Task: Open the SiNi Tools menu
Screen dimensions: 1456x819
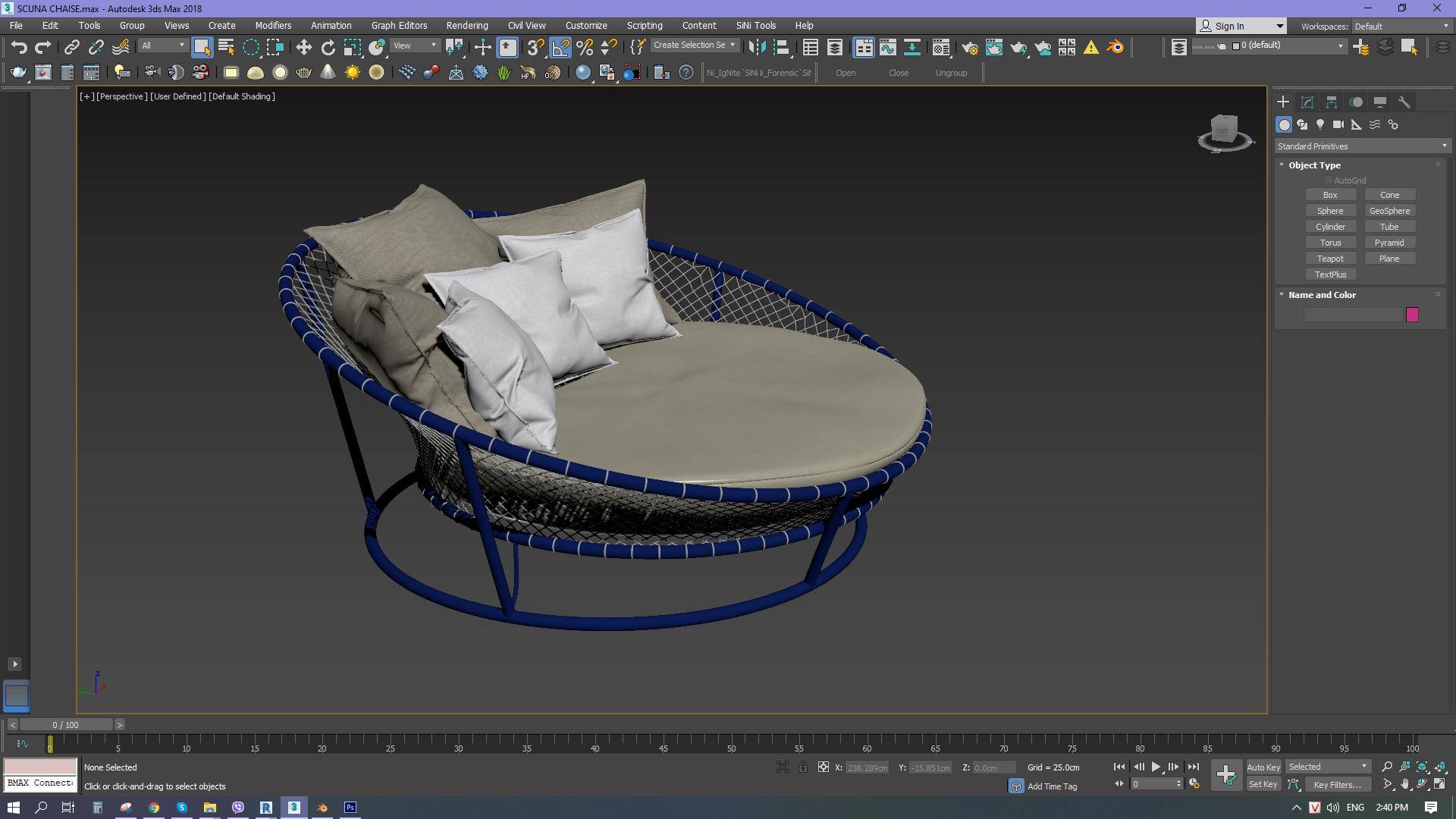Action: (x=756, y=26)
